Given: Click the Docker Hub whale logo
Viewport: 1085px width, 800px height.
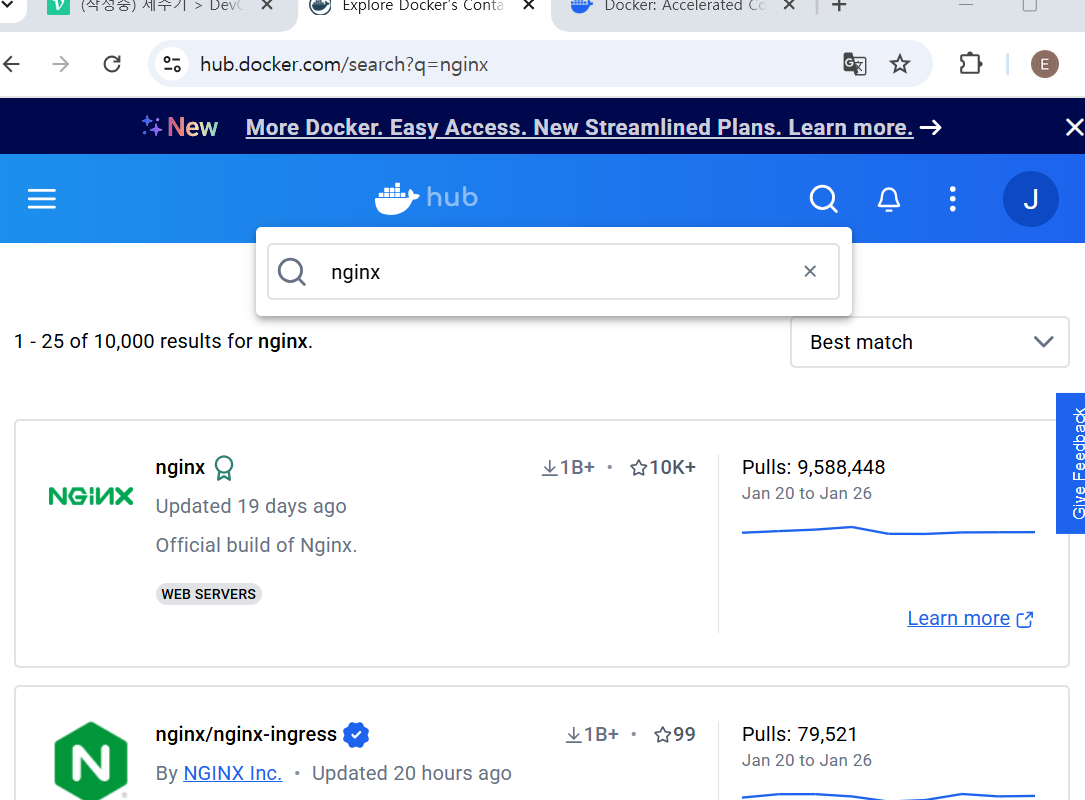Looking at the screenshot, I should [426, 198].
